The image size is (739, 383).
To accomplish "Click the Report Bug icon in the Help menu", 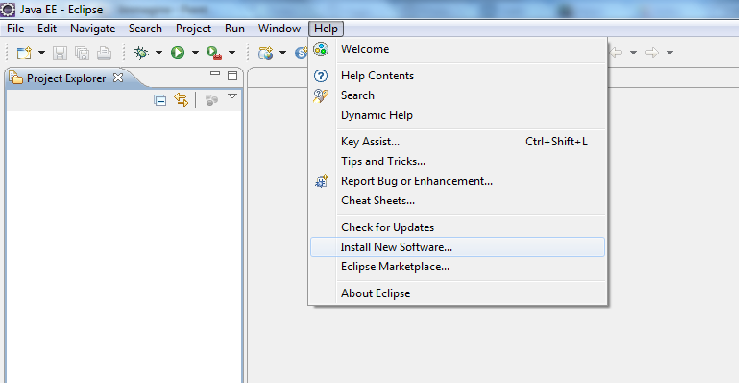I will [321, 181].
